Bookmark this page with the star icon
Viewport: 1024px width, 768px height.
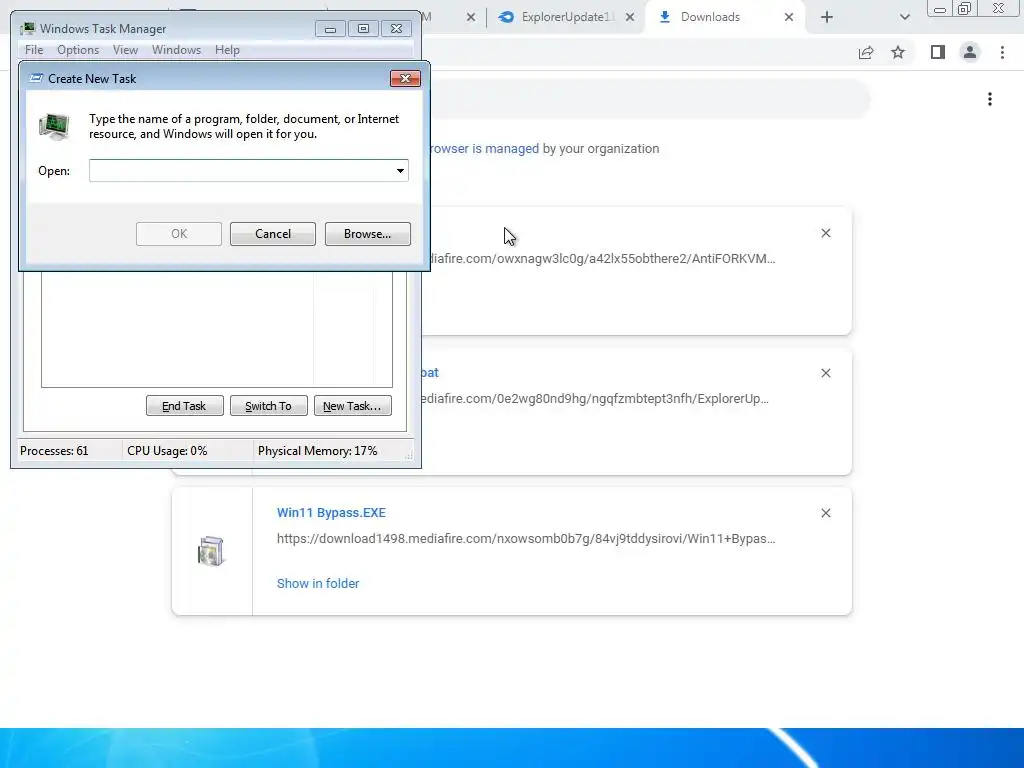pyautogui.click(x=898, y=52)
